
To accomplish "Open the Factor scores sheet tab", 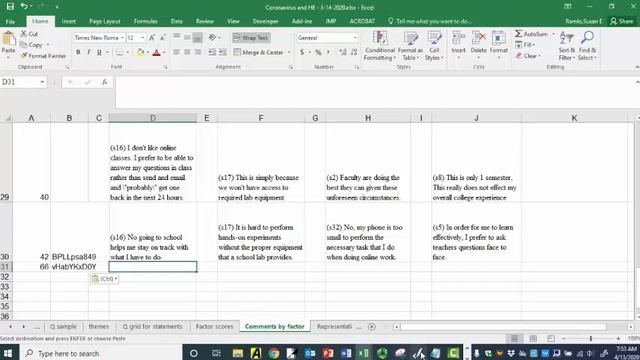I will (x=215, y=327).
